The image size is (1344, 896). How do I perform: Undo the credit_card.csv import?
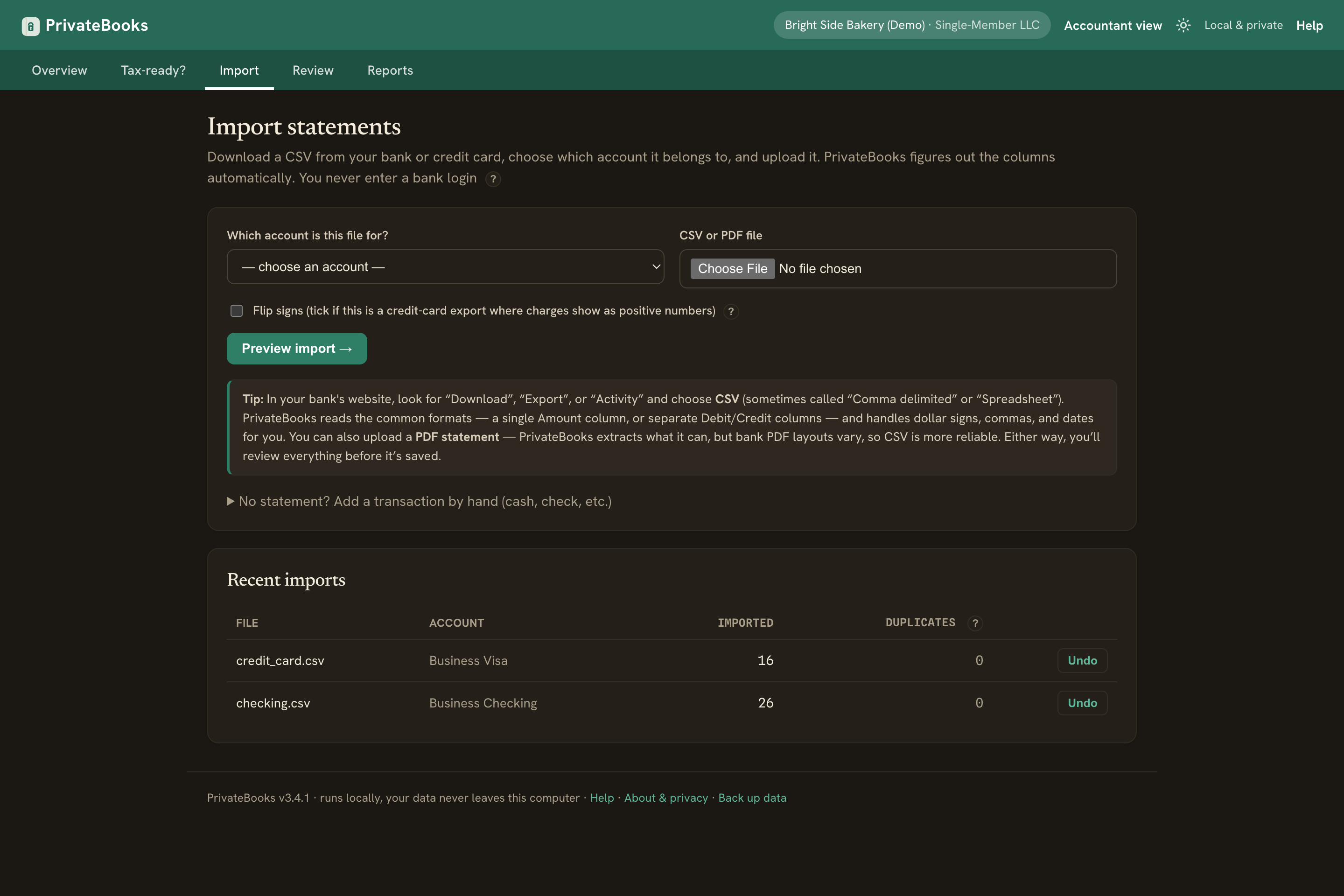[x=1082, y=661]
